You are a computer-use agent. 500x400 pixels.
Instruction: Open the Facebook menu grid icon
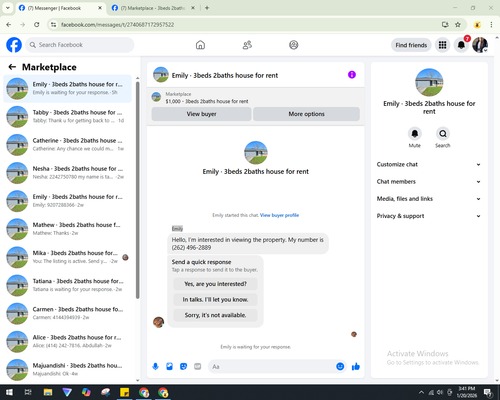click(442, 45)
